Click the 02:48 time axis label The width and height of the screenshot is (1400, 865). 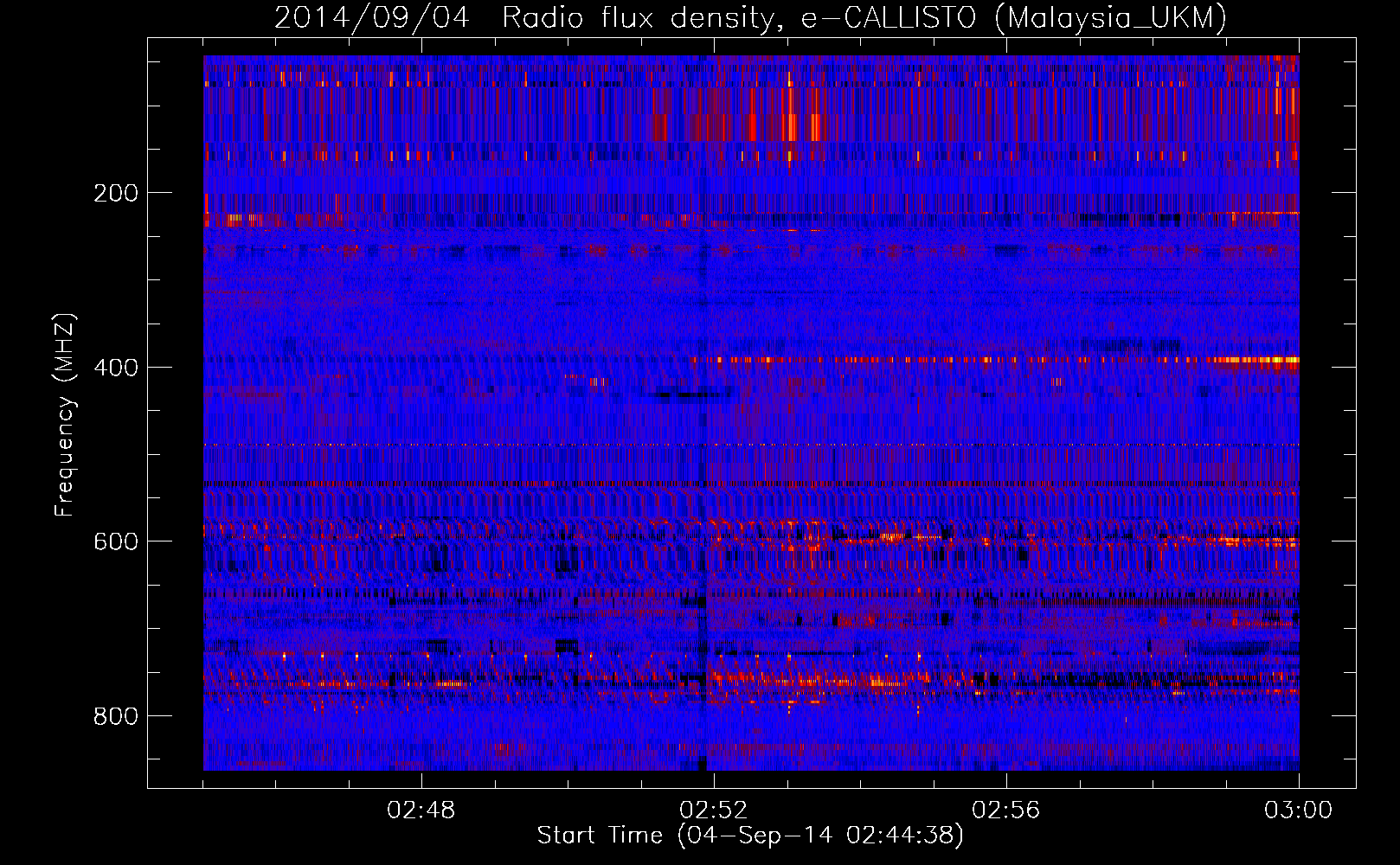click(x=421, y=811)
